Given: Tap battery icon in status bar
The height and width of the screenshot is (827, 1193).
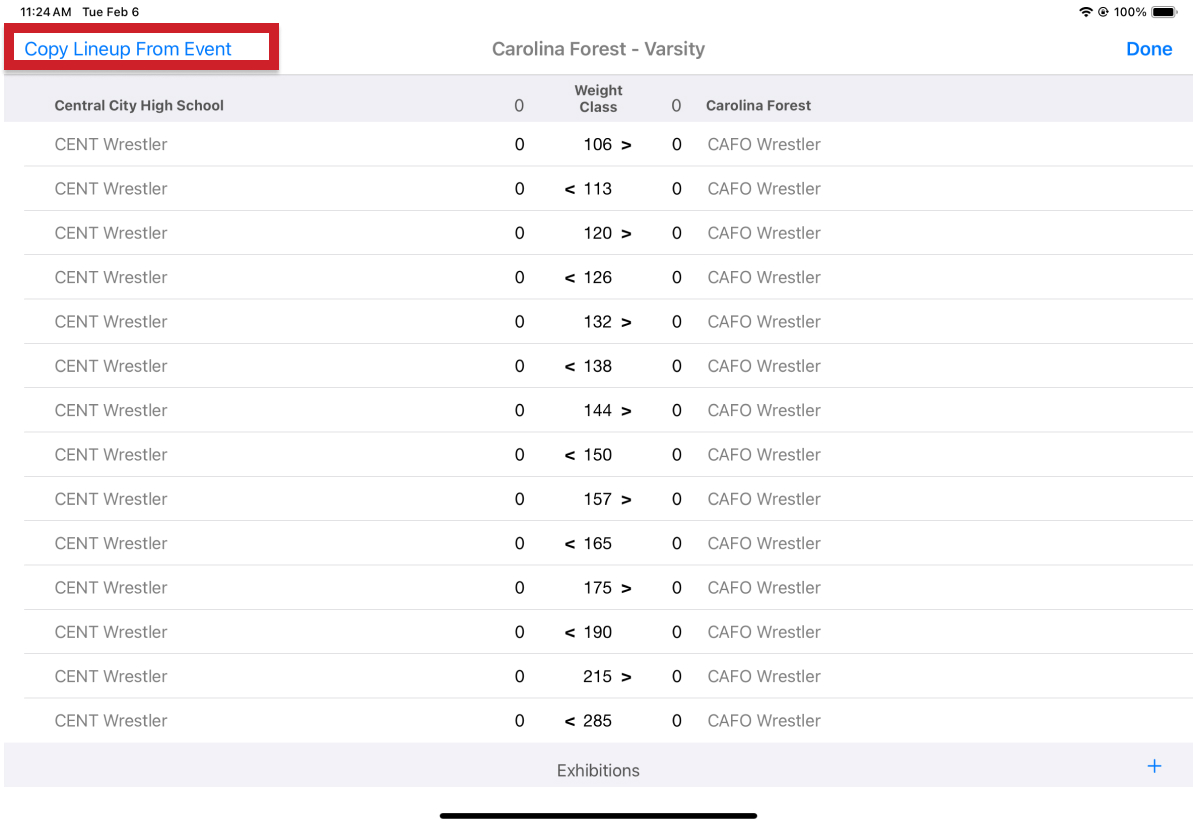Looking at the screenshot, I should [x=1164, y=12].
